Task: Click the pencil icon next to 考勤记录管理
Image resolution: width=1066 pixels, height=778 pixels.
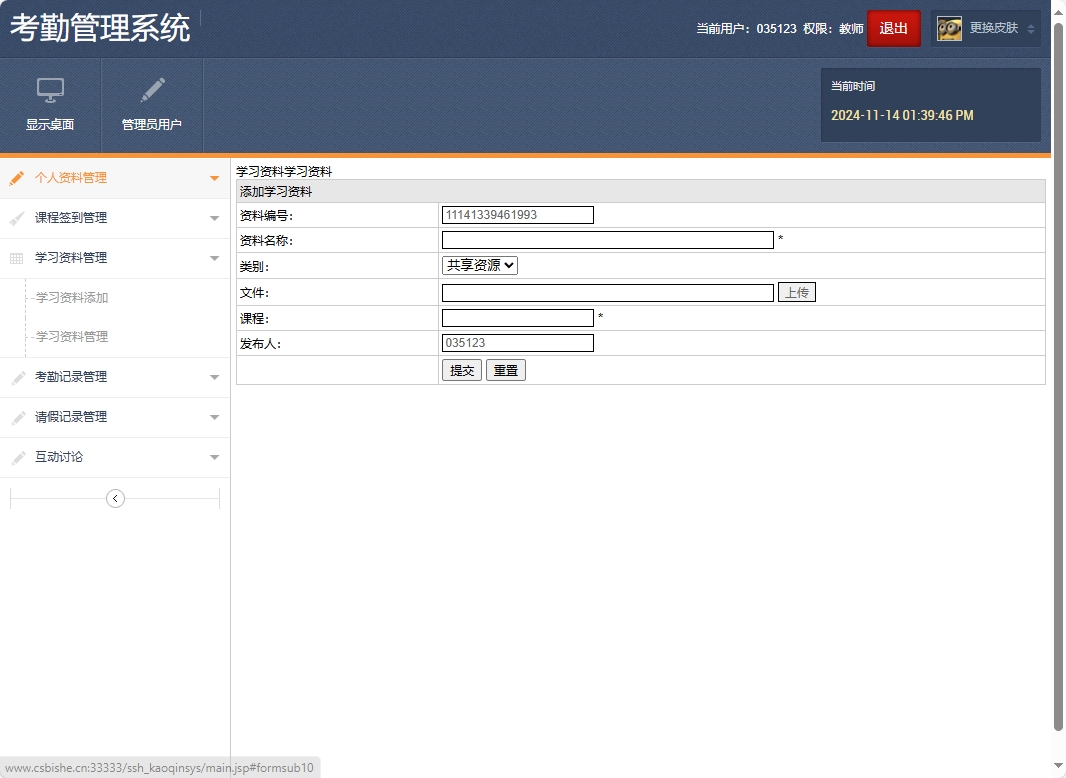Action: point(16,377)
